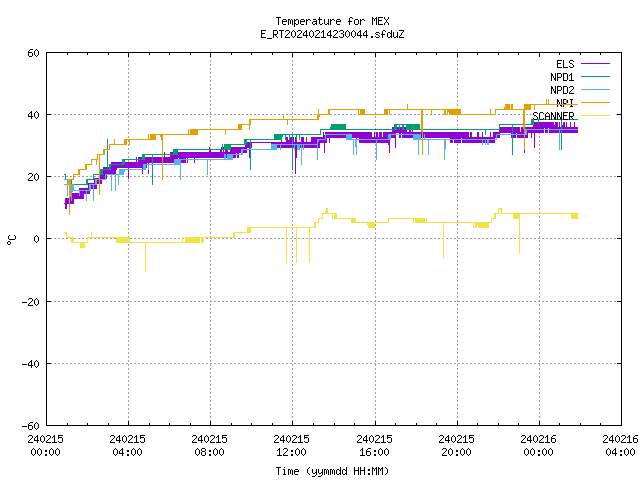Click the x-axis tick label 240216 00:00
640x480 pixels.
click(538, 446)
